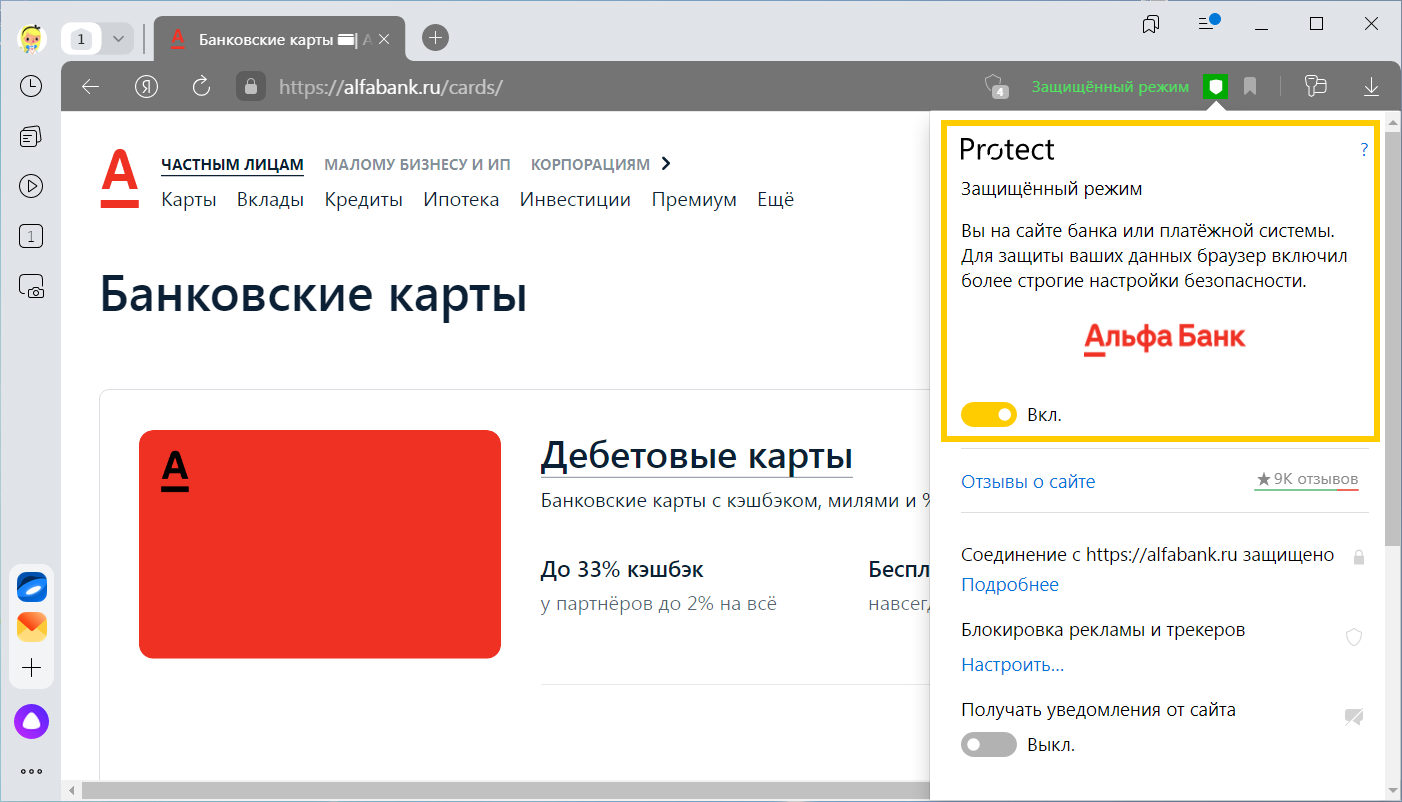Click the Альфа Банк logo in Protect panel
This screenshot has width=1402, height=802.
coord(1165,338)
